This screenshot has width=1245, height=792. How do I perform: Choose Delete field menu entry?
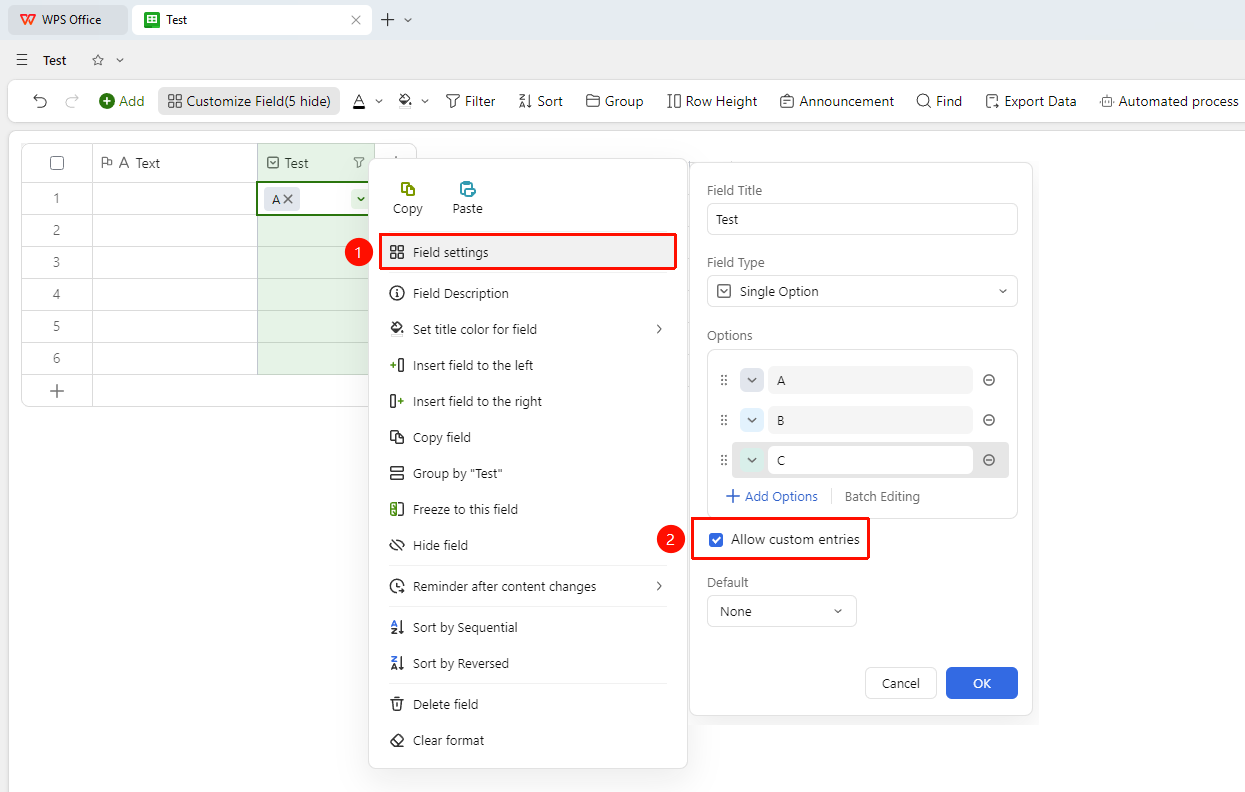point(528,704)
